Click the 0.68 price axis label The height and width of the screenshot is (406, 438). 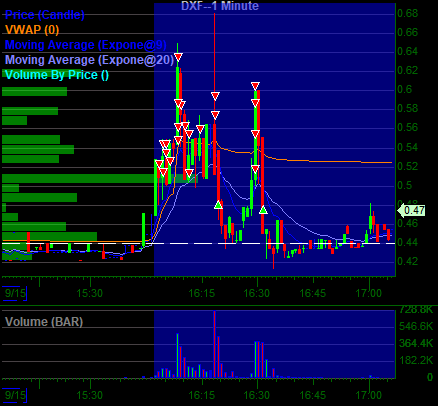407,13
